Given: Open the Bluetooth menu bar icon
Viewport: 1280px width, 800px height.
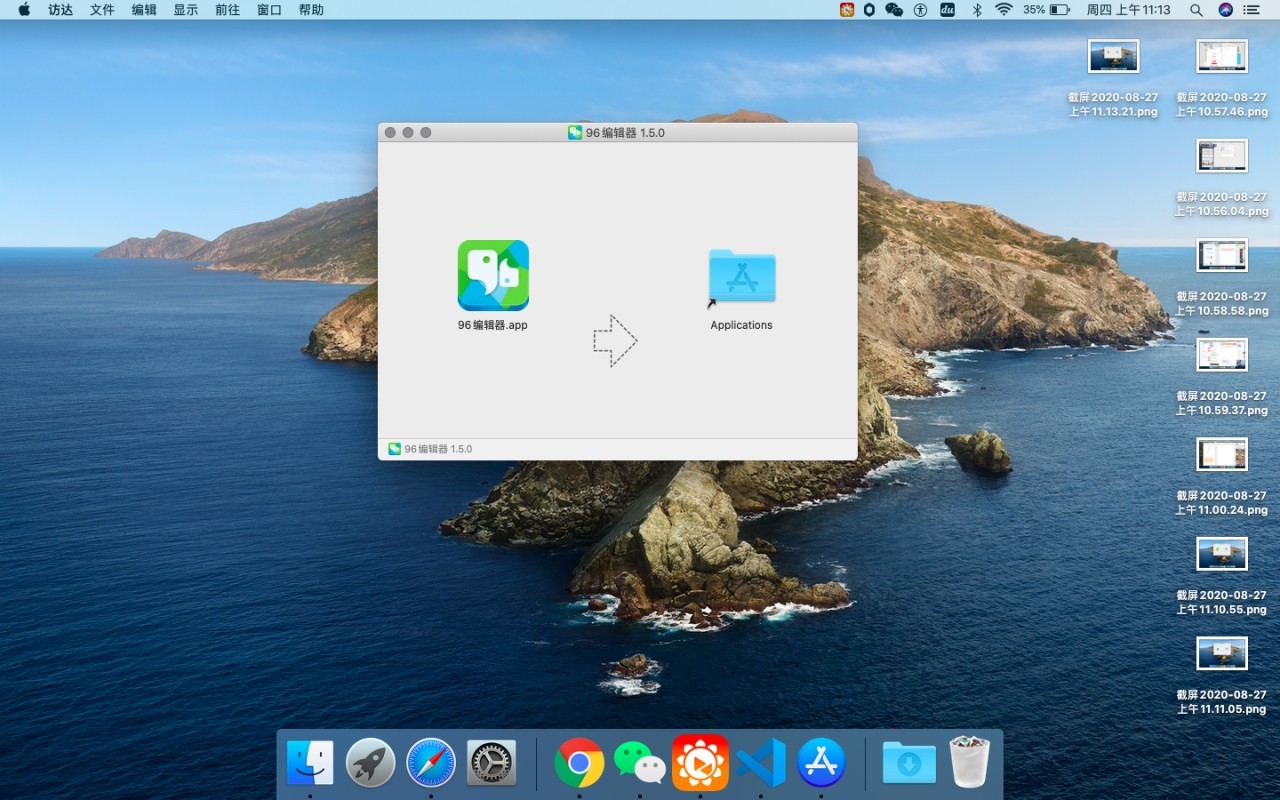Looking at the screenshot, I should pos(977,10).
